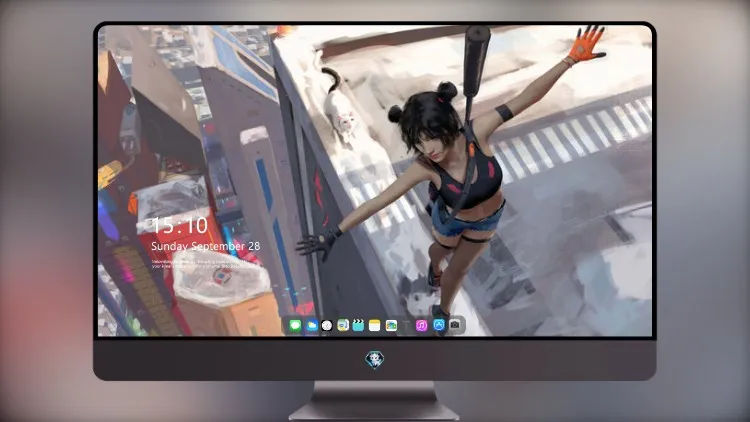Image resolution: width=750 pixels, height=422 pixels.
Task: Click the Sunday September 28 date text
Action: click(206, 246)
